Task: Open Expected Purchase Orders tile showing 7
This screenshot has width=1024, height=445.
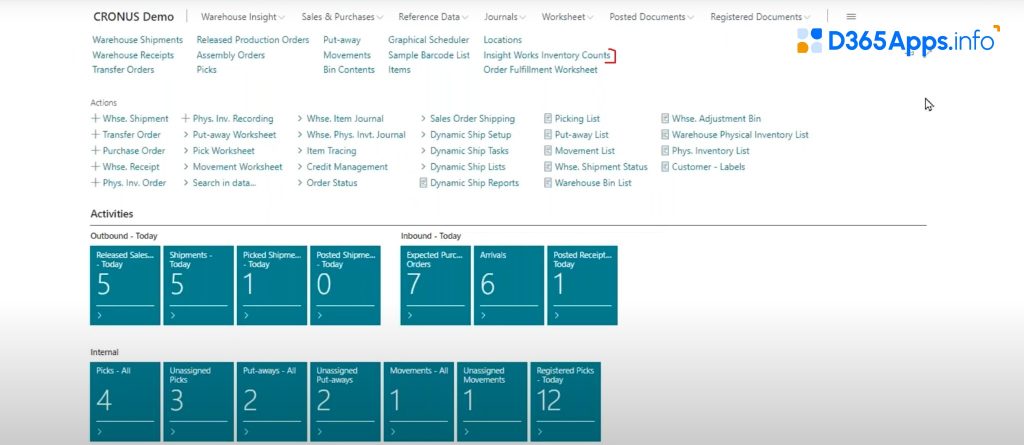Action: [436, 286]
